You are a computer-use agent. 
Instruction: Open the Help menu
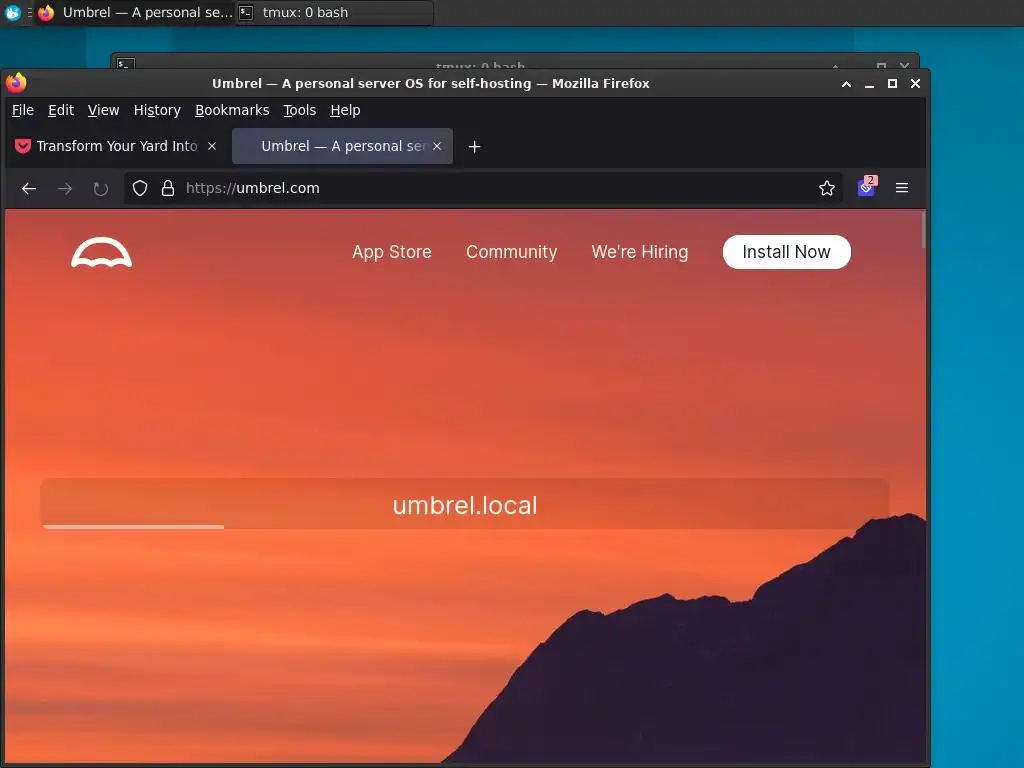coord(345,110)
